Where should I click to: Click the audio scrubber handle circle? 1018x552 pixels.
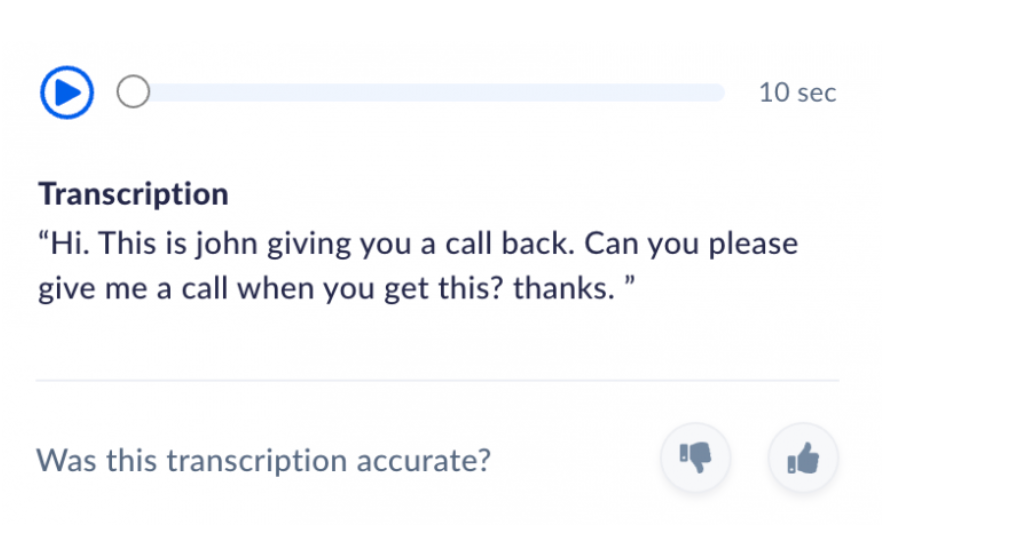[133, 93]
